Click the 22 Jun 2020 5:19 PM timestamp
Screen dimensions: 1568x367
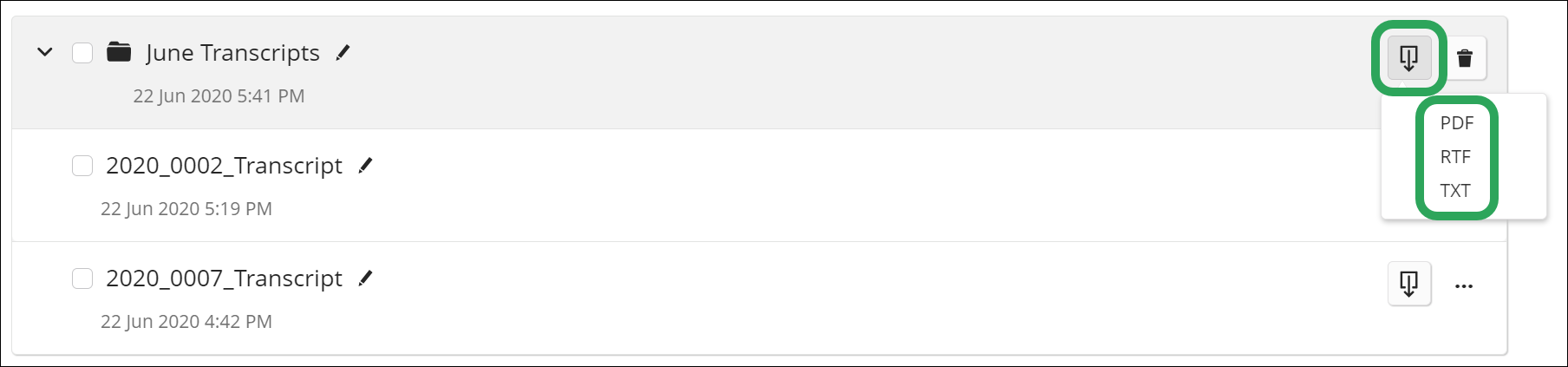pyautogui.click(x=186, y=209)
